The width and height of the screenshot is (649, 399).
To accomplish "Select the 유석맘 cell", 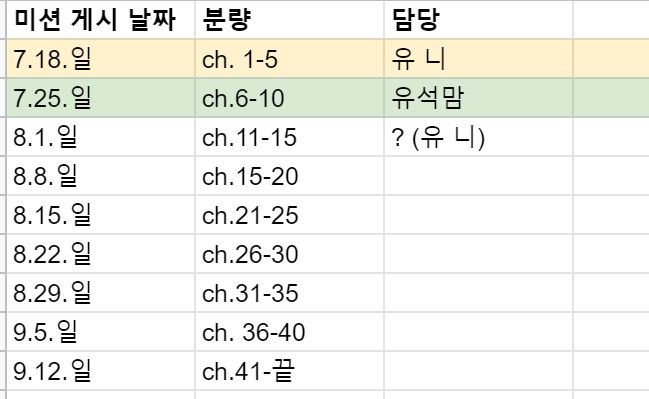I will pyautogui.click(x=478, y=98).
